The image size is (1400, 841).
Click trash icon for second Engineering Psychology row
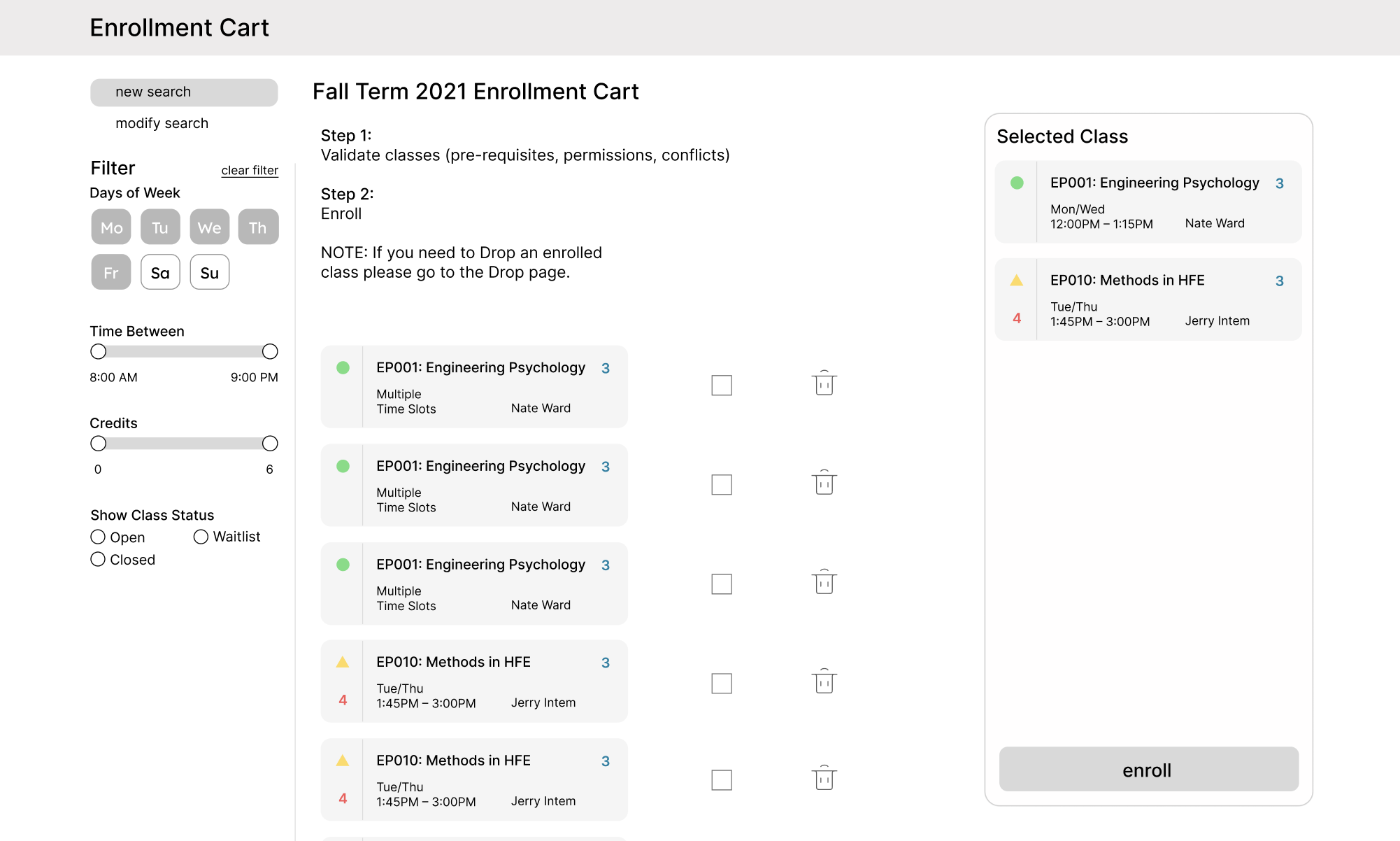[824, 483]
